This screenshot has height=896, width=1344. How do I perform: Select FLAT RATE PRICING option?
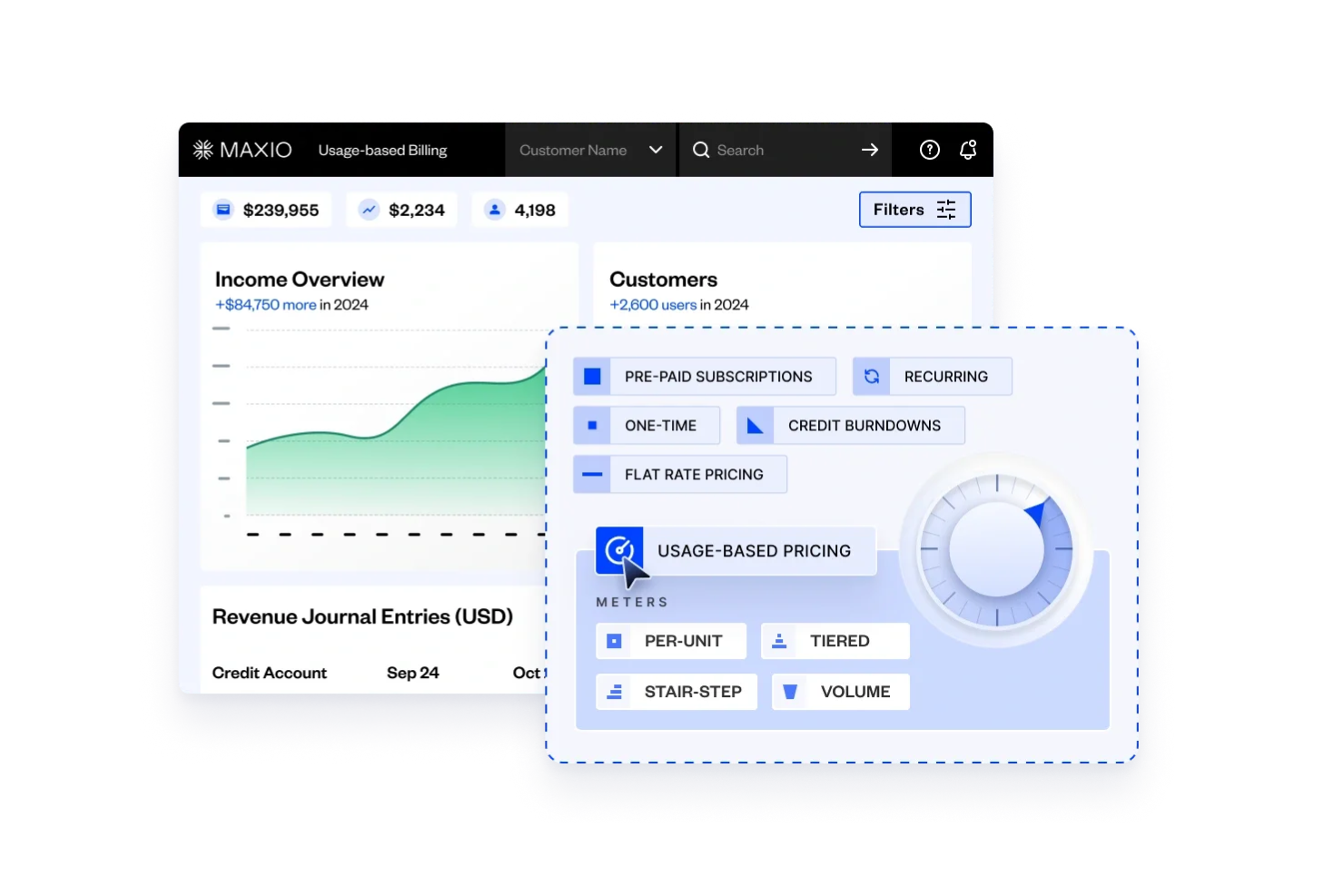point(680,474)
